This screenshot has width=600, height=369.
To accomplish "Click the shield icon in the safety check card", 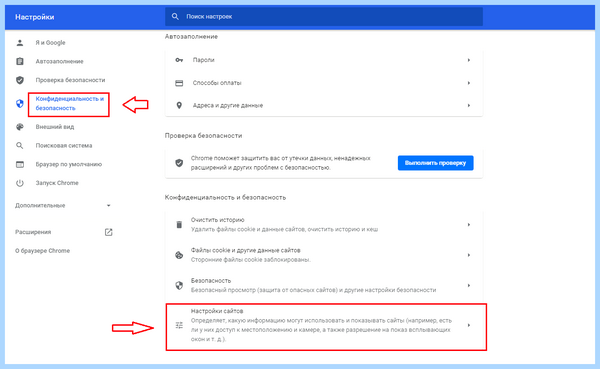I will (179, 163).
